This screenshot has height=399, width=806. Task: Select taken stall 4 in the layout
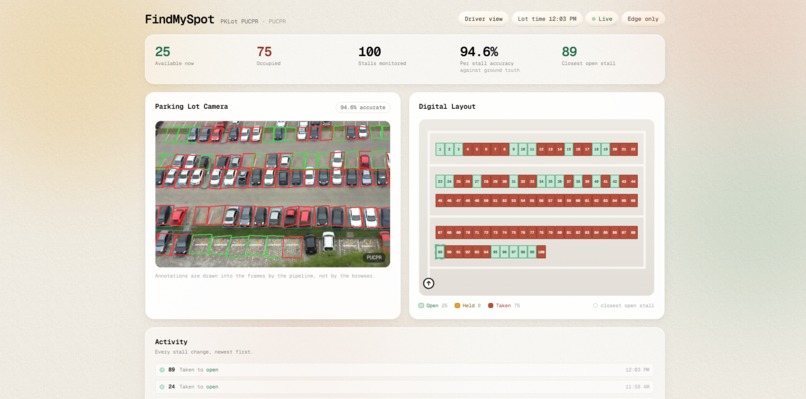[468, 149]
